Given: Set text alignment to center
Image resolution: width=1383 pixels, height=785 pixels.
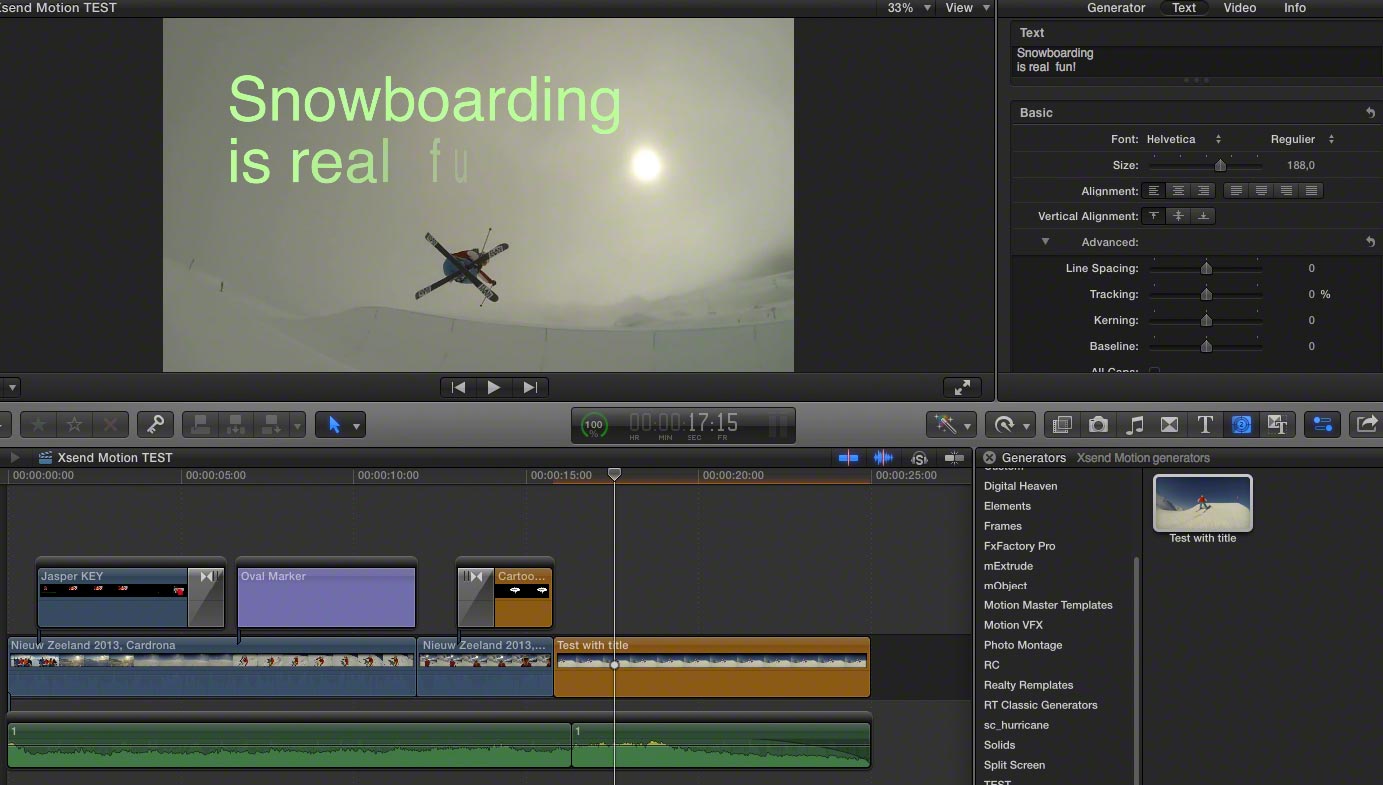Looking at the screenshot, I should (1179, 191).
